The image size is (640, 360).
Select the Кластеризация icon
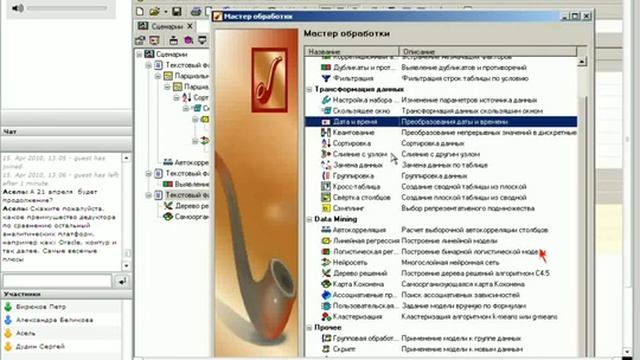326,316
